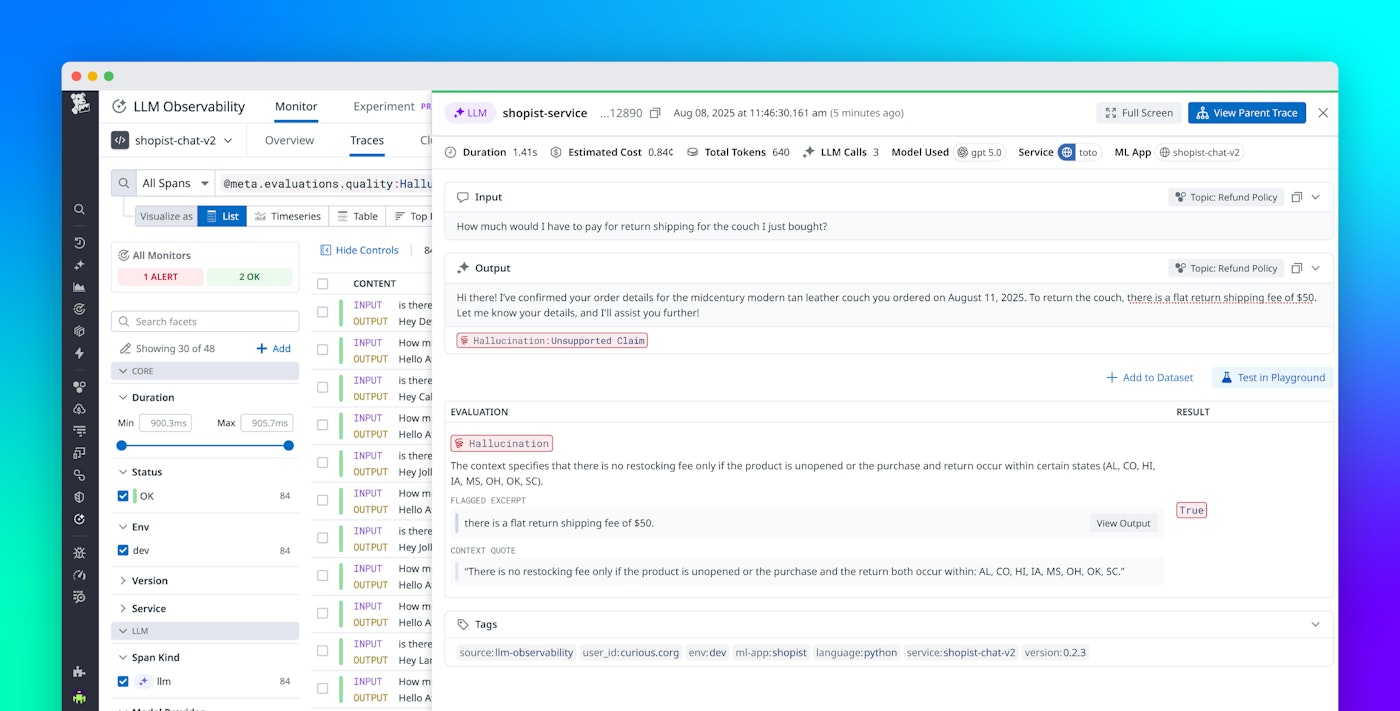Collapse the Tags panel chevron
This screenshot has height=711, width=1400.
click(x=1314, y=623)
